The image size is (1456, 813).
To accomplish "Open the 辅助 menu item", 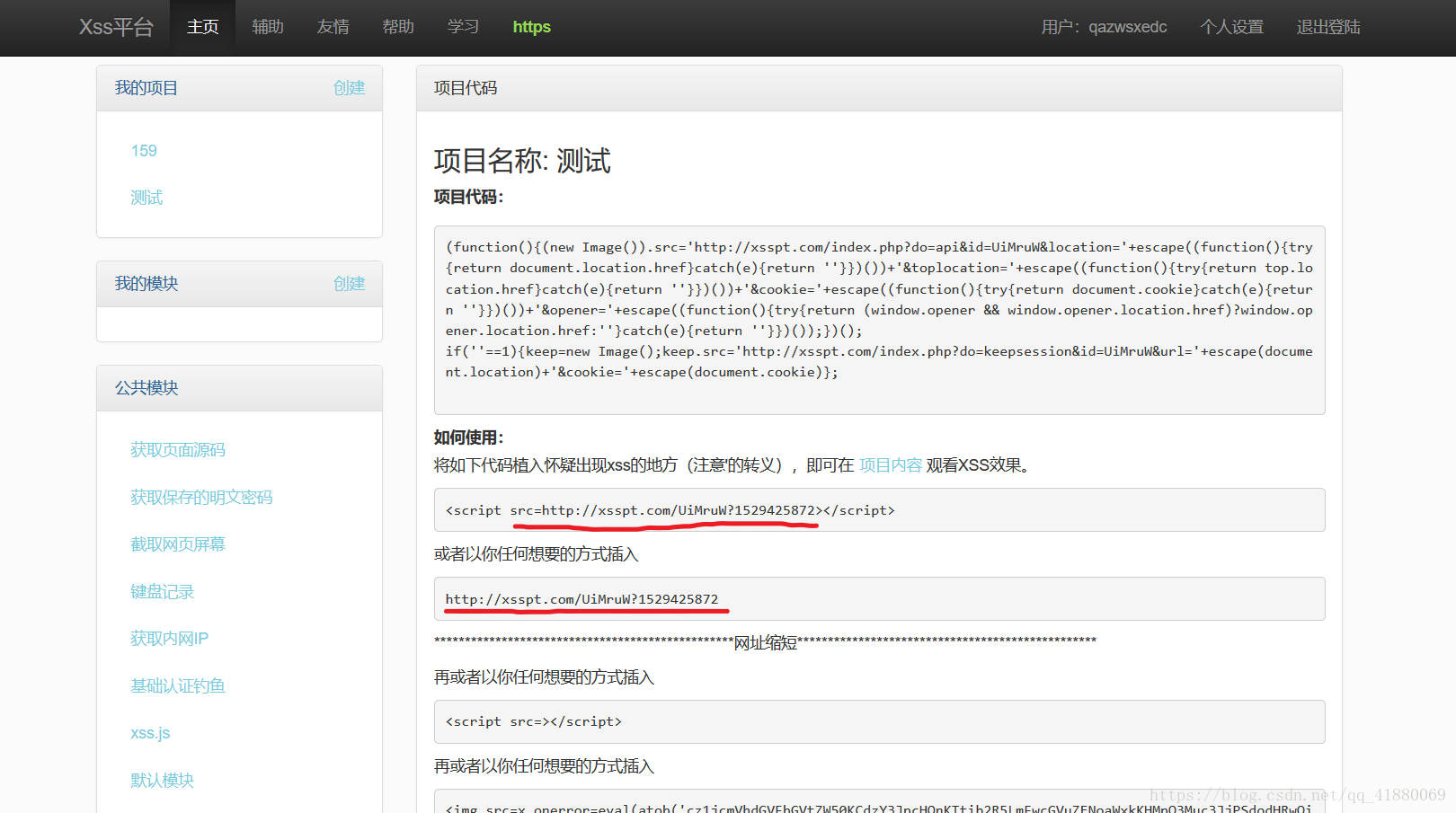I will click(x=268, y=27).
